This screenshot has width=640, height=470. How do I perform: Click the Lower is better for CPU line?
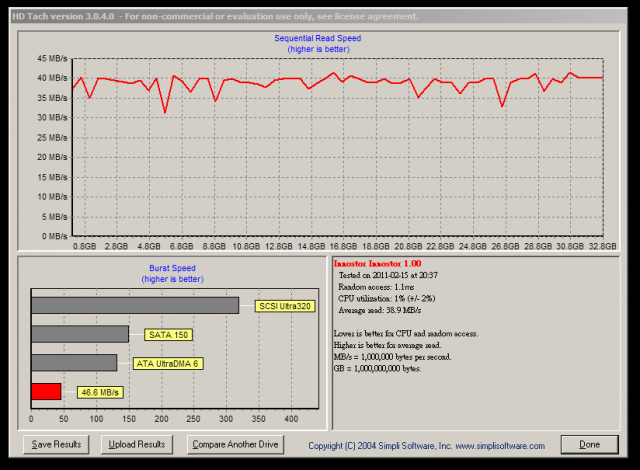406,334
